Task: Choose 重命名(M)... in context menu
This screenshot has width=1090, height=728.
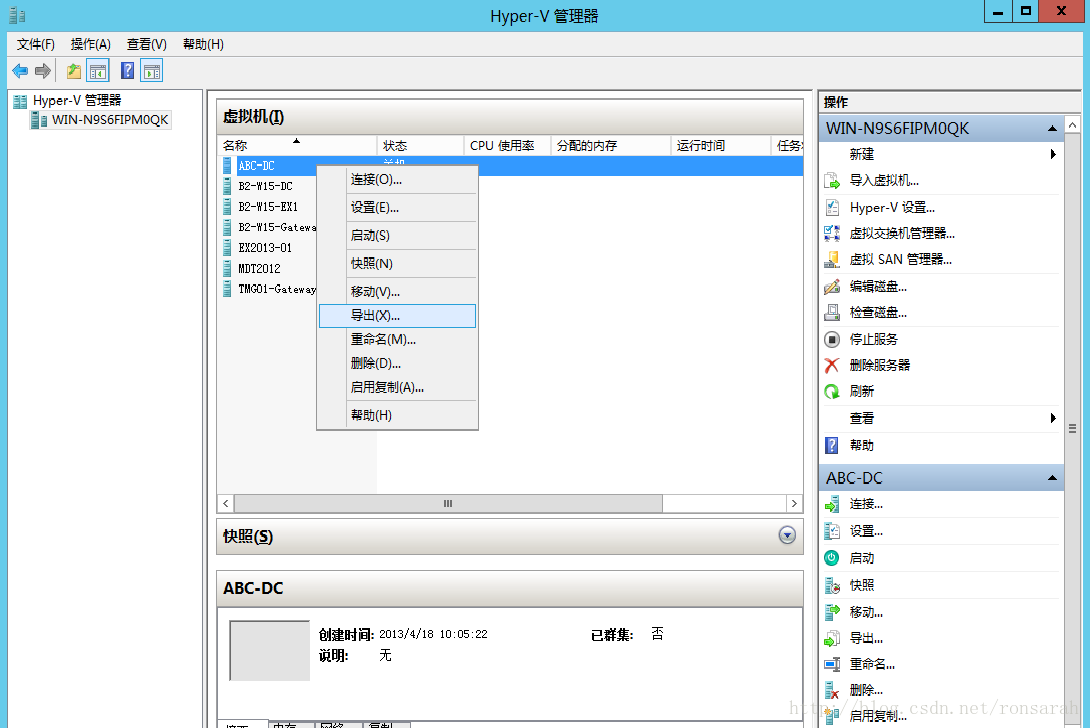Action: coord(397,339)
